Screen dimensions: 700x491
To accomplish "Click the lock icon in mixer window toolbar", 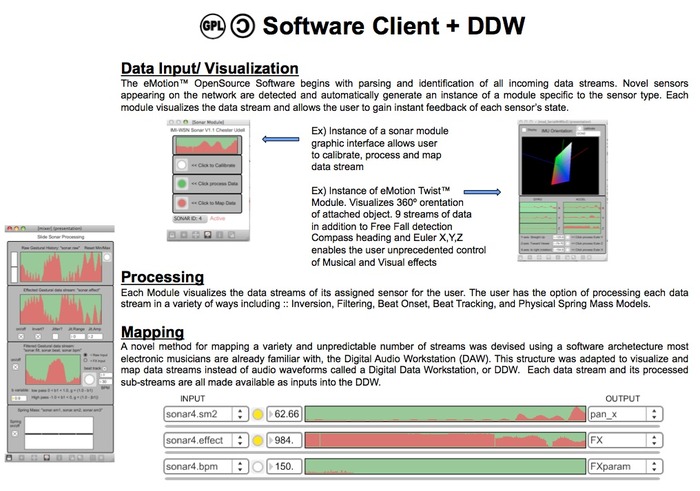I will point(9,458).
